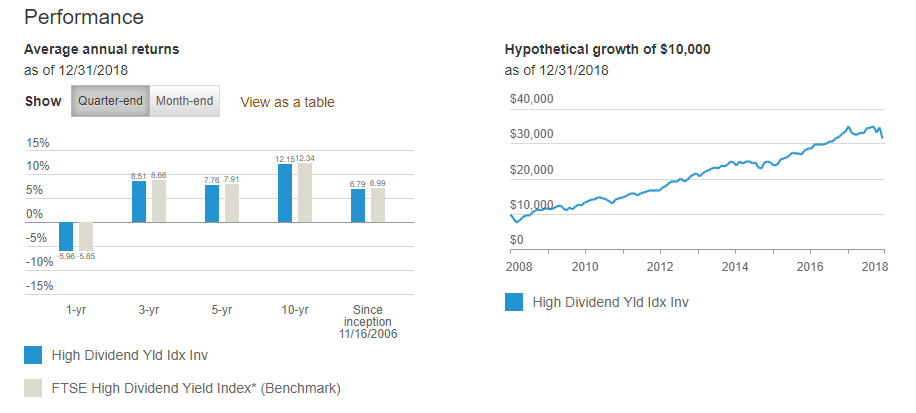The width and height of the screenshot is (916, 413).
Task: Click the 15% label on bar chart axis
Action: point(39,143)
